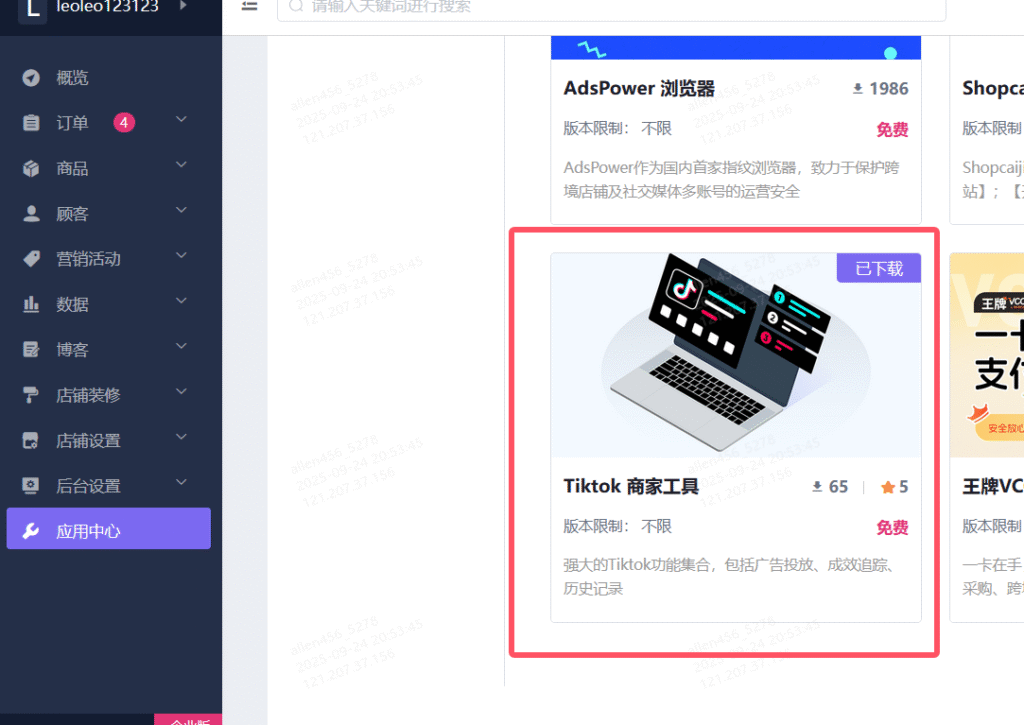Click the AdsPower download count icon
This screenshot has height=725, width=1024.
(857, 89)
